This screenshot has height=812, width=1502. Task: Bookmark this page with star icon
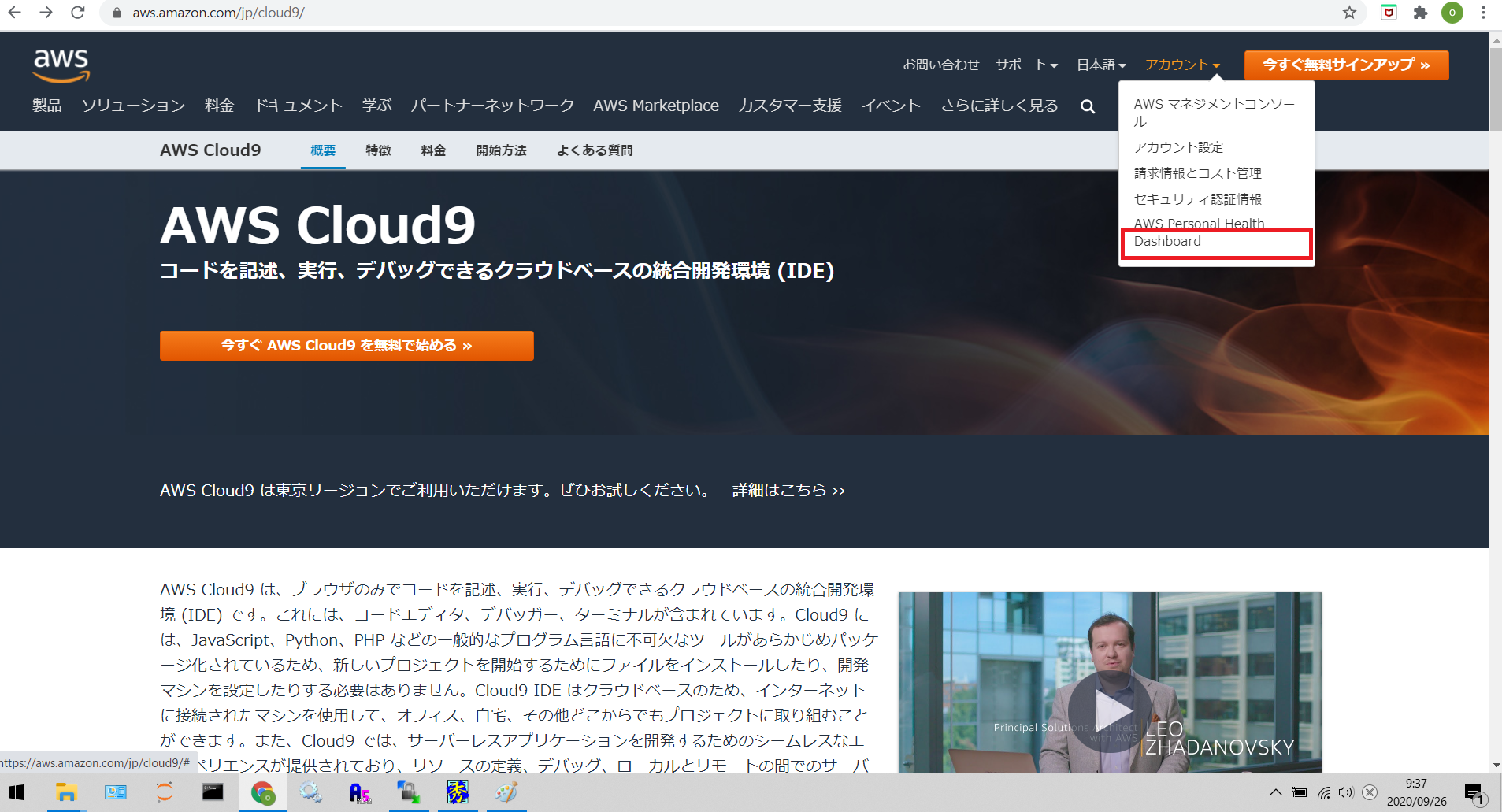coord(1349,13)
